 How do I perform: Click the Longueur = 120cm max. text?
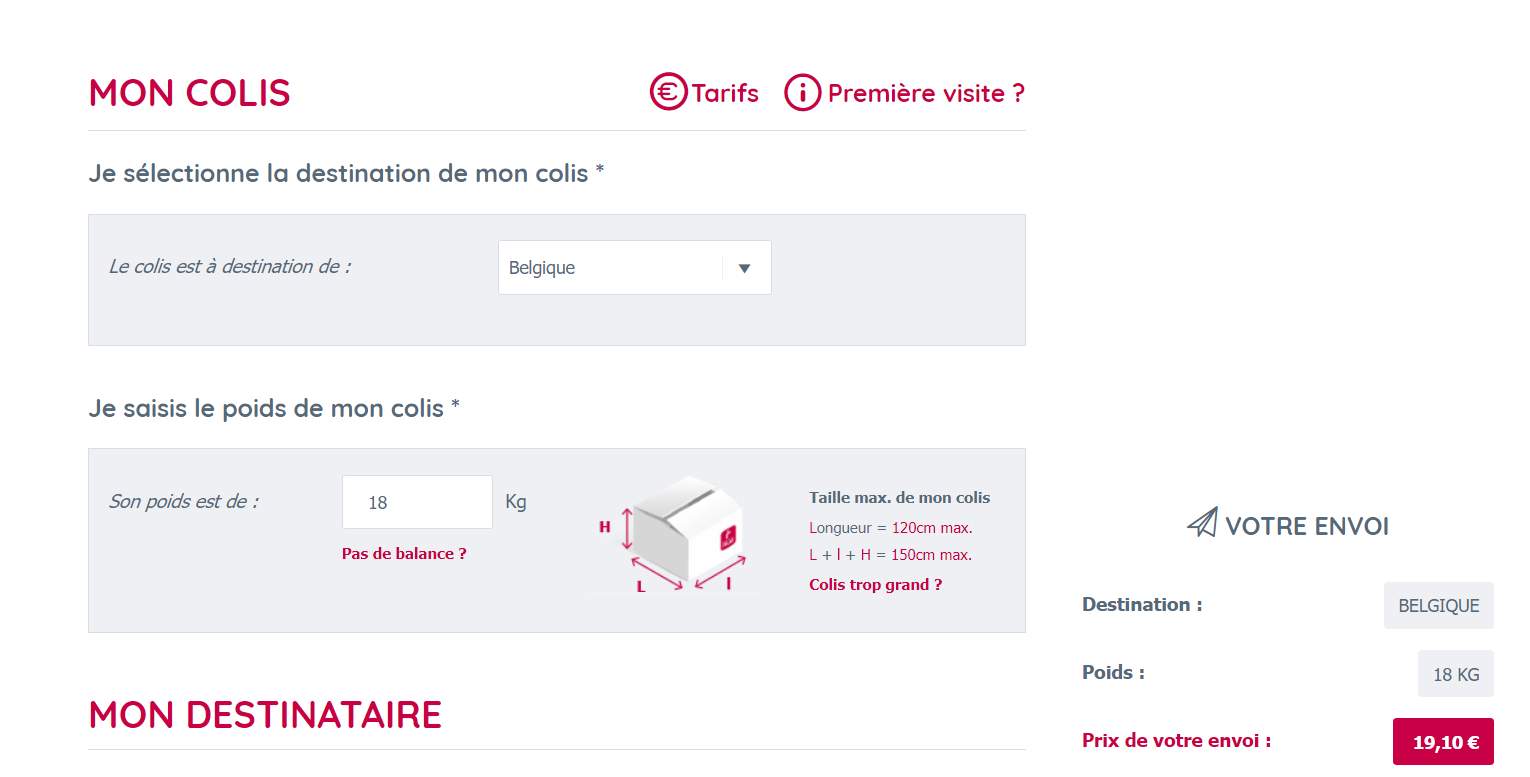890,528
